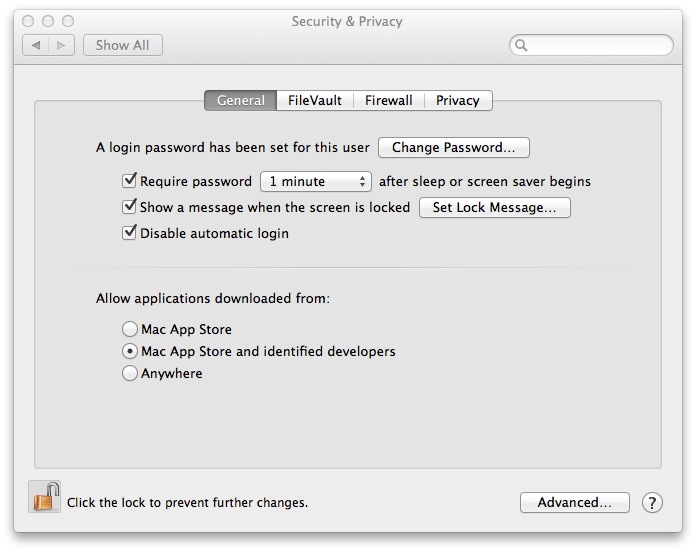
Task: Click the red close window button
Action: coord(28,21)
